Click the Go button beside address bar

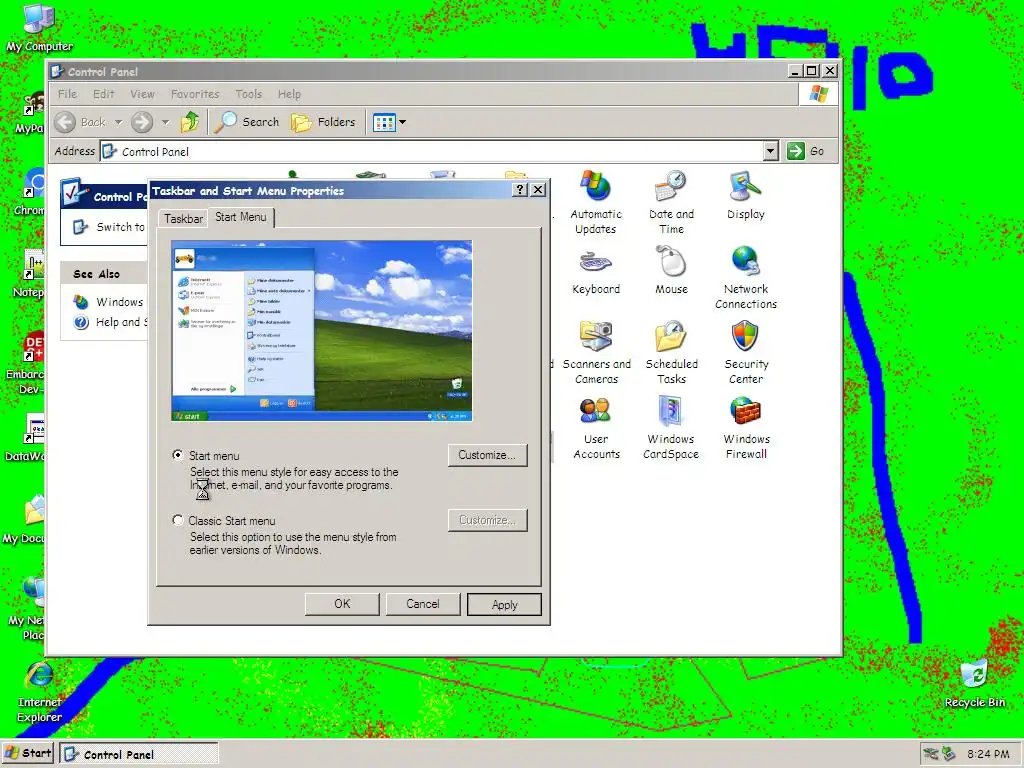coord(805,151)
